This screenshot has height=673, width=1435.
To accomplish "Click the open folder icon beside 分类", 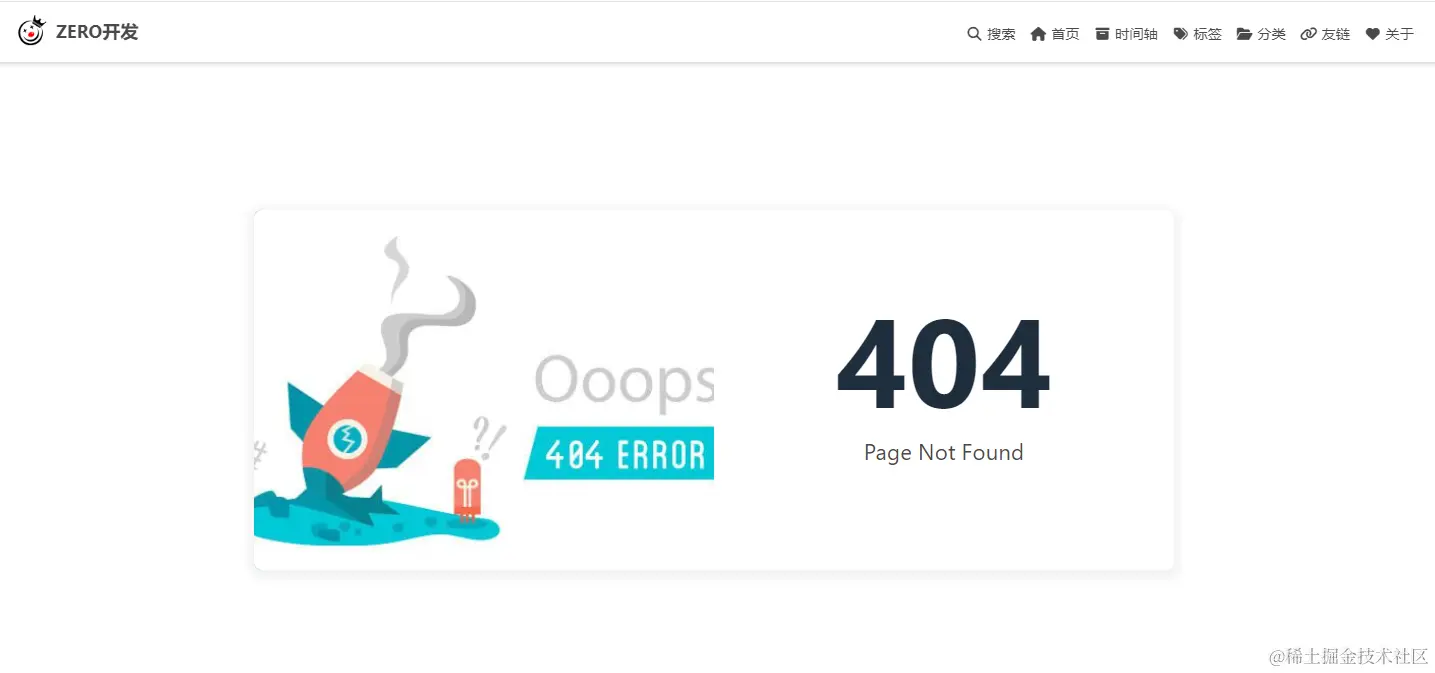I will tap(1244, 34).
